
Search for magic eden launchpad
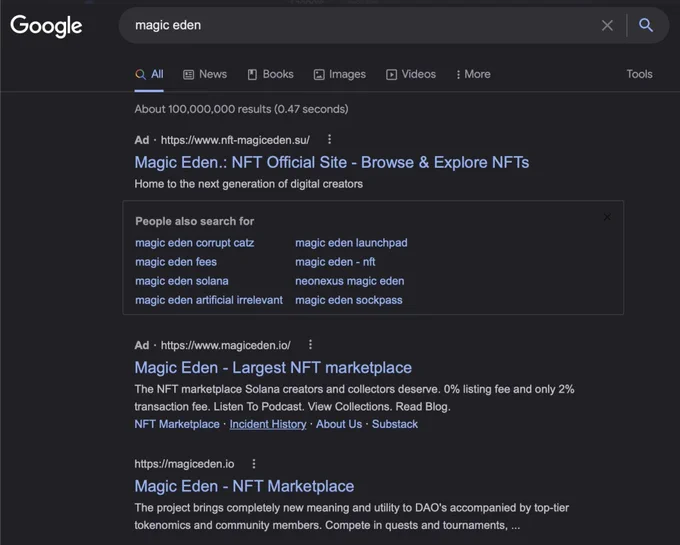[x=351, y=243]
